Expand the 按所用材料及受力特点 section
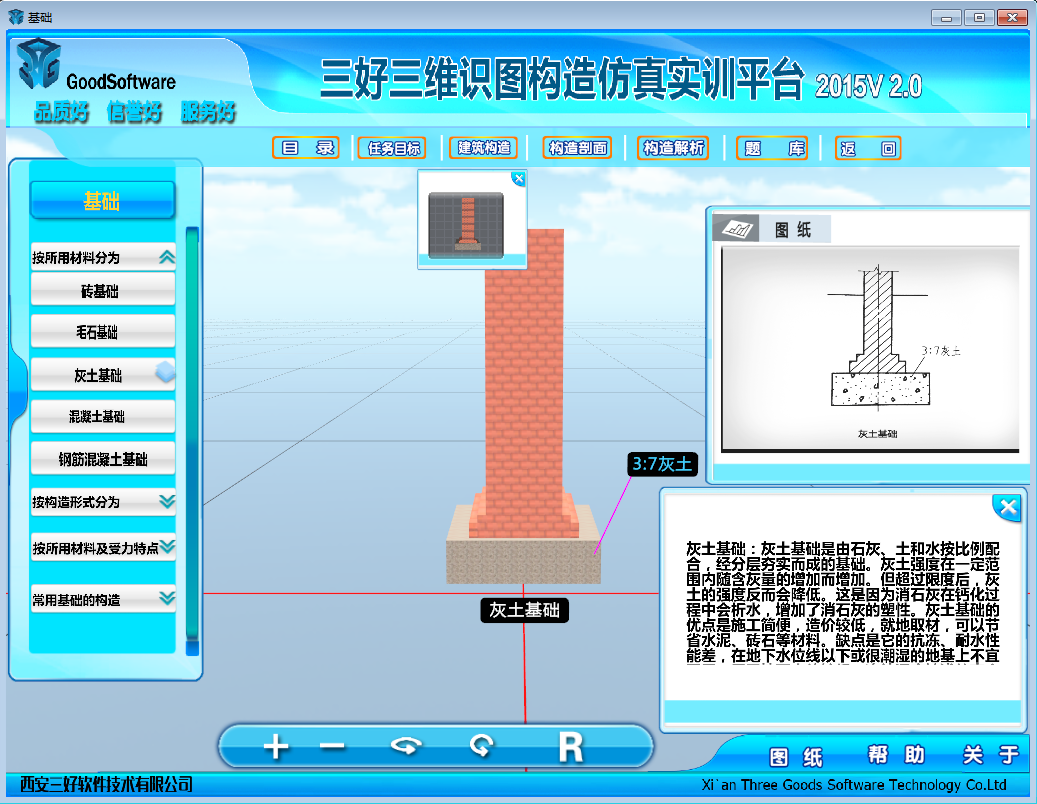Image resolution: width=1037 pixels, height=804 pixels. [167, 547]
